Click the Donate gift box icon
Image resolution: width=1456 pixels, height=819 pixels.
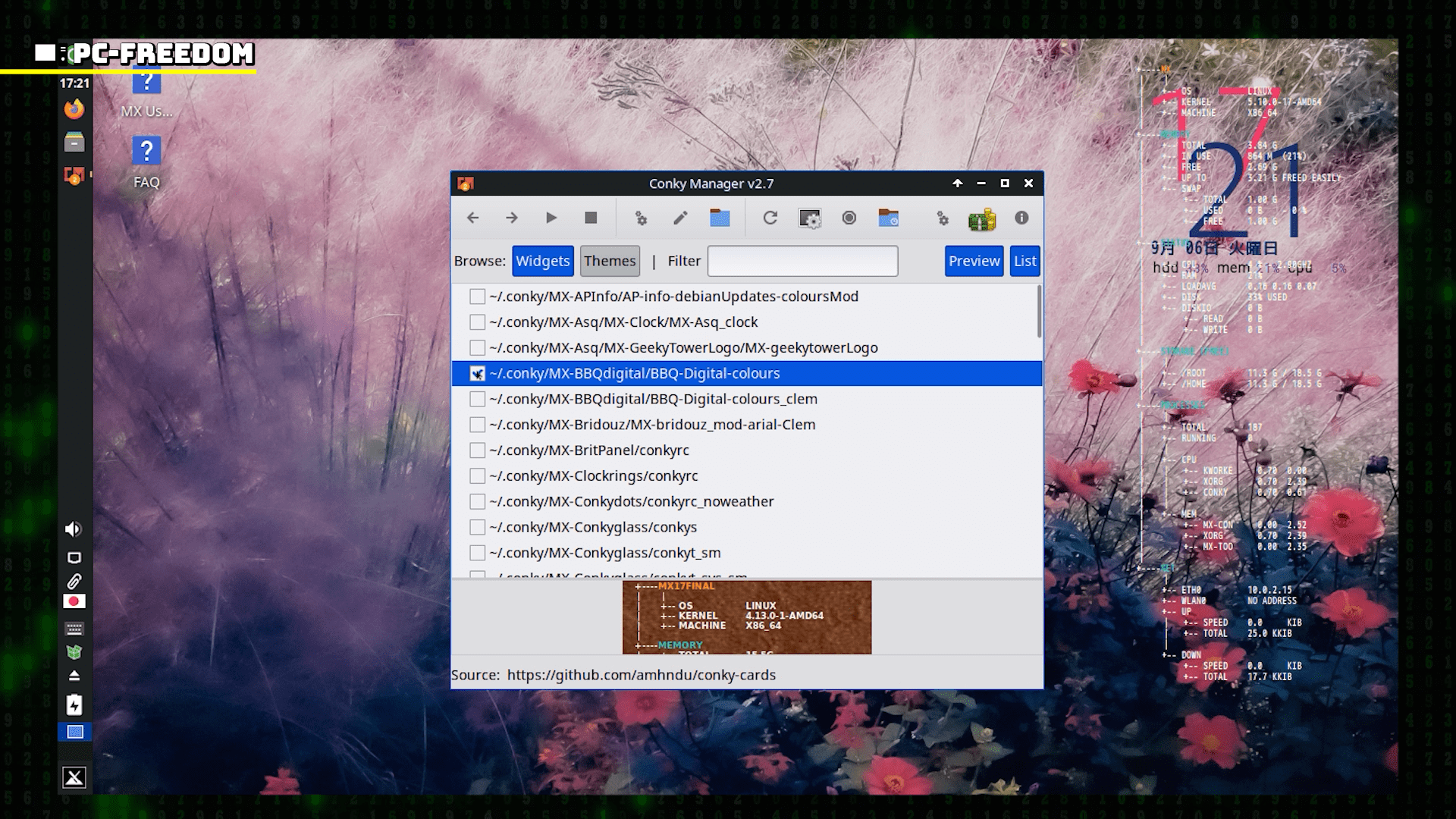click(981, 219)
